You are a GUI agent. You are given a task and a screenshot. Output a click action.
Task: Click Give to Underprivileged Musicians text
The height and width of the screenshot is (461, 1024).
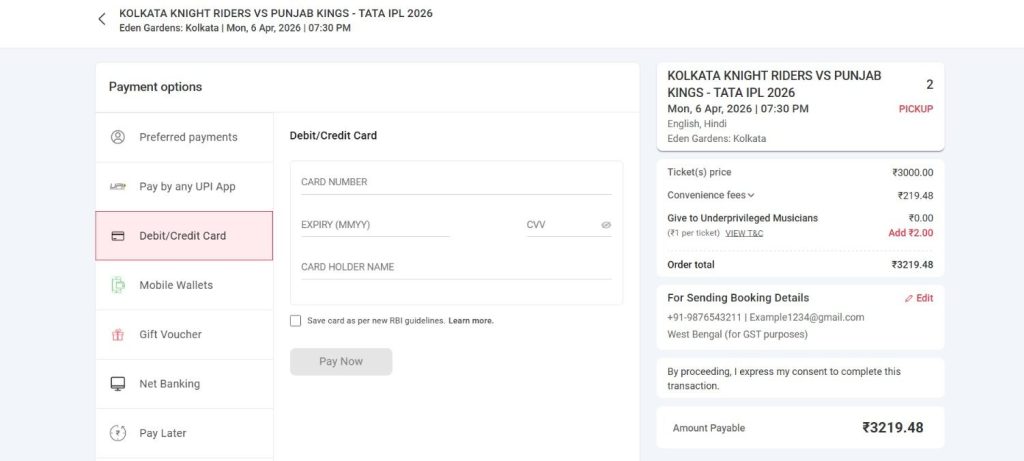743,218
